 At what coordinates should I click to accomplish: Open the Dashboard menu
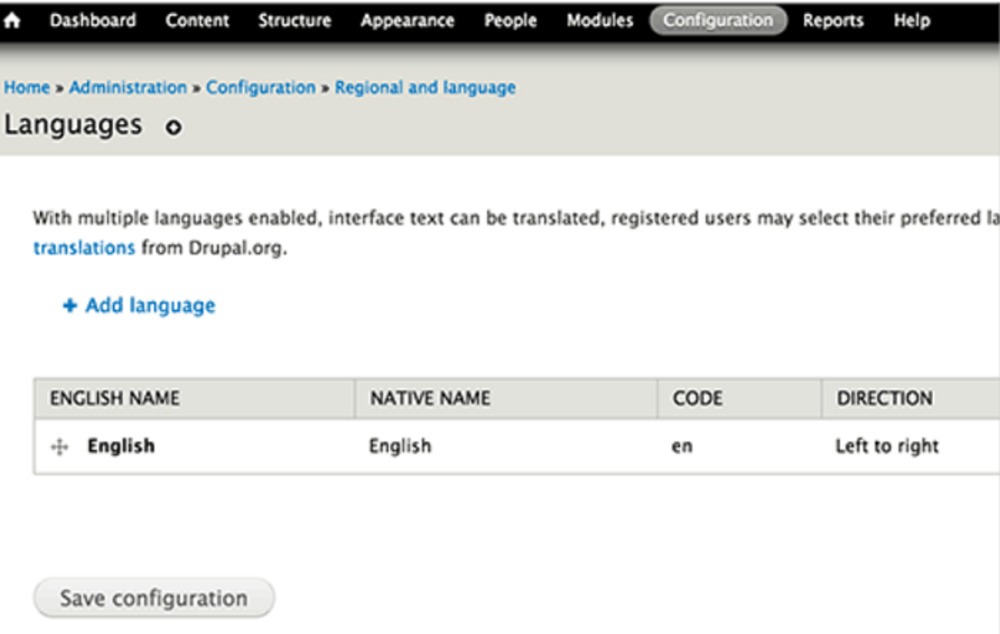(x=93, y=21)
